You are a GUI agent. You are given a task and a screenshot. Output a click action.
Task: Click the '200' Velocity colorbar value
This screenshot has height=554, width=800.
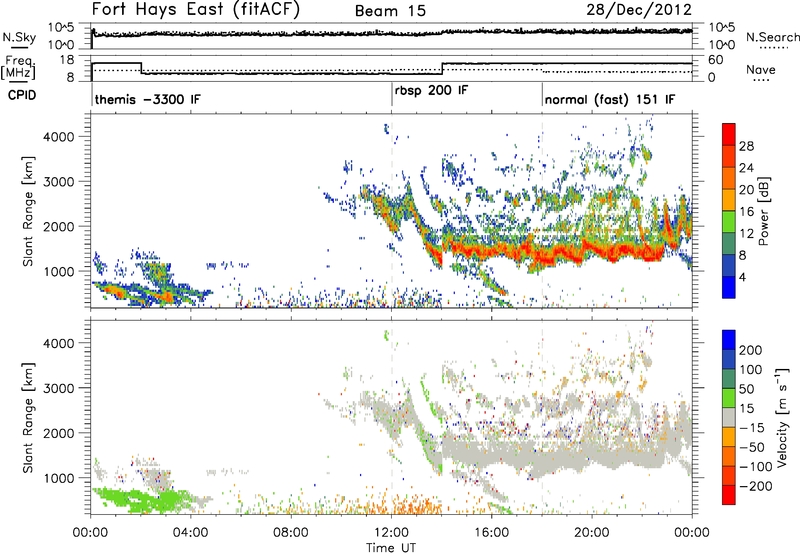click(x=751, y=350)
